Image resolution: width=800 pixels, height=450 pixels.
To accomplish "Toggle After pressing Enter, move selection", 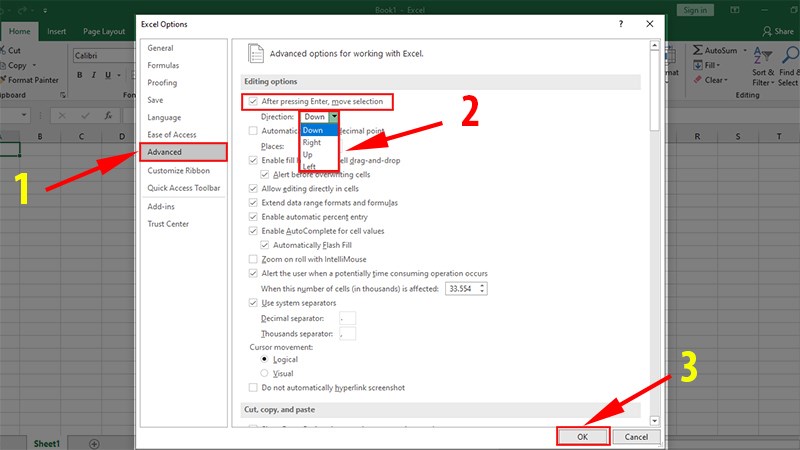I will 253,102.
